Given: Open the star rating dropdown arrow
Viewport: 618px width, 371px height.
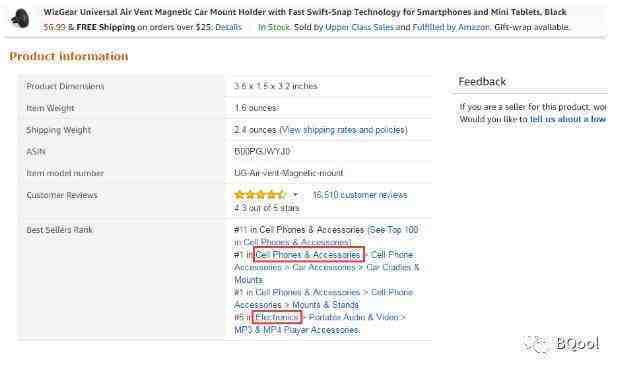Looking at the screenshot, I should pos(295,194).
